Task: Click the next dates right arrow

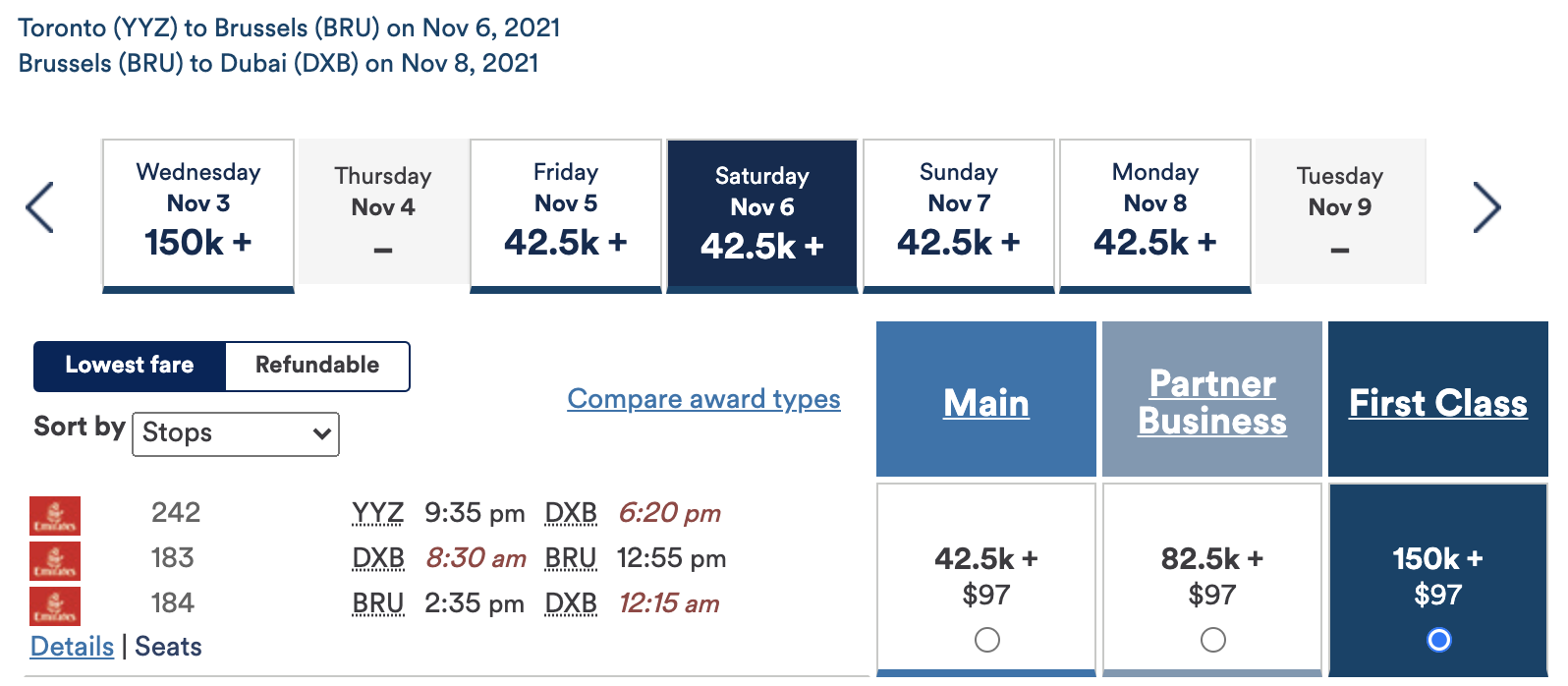Action: pyautogui.click(x=1486, y=207)
